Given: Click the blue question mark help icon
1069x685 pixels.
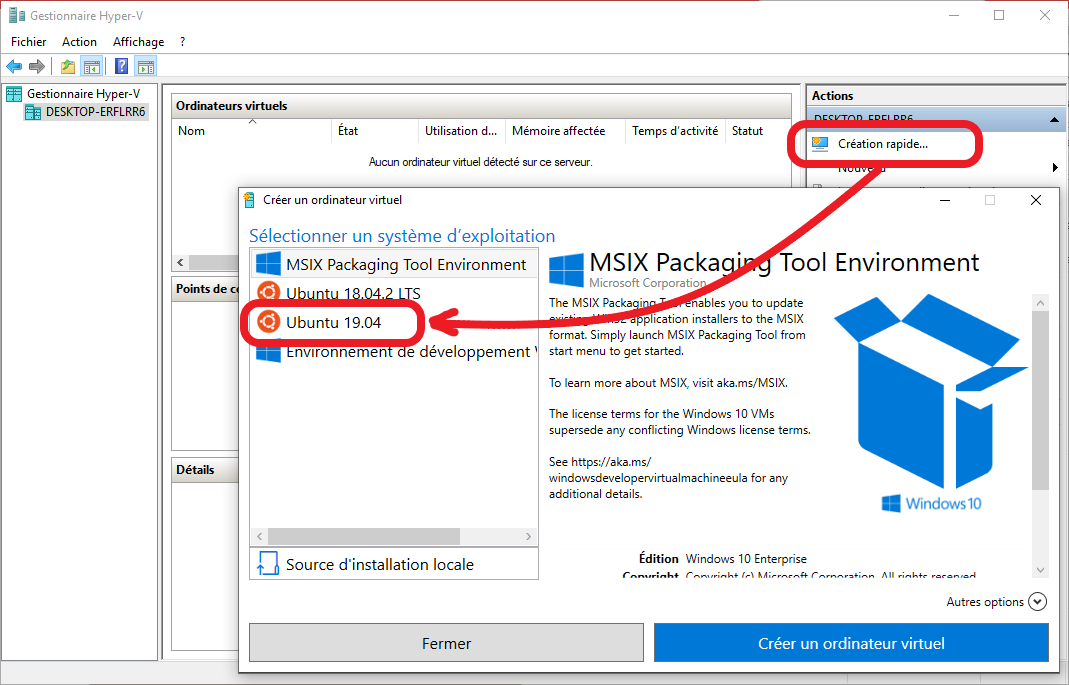Looking at the screenshot, I should (121, 67).
